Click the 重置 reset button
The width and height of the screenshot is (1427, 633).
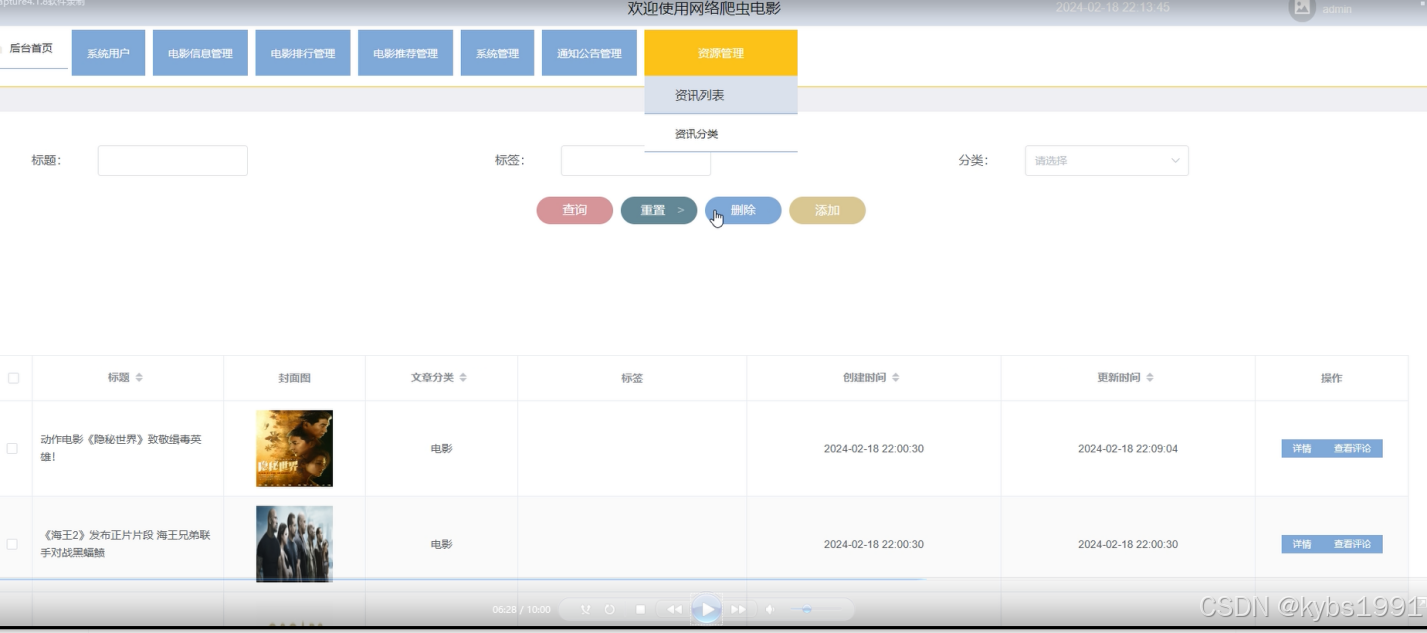658,211
